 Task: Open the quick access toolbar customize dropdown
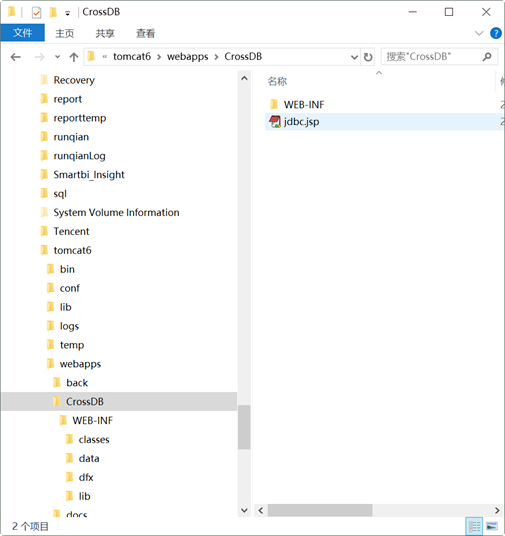pyautogui.click(x=68, y=13)
